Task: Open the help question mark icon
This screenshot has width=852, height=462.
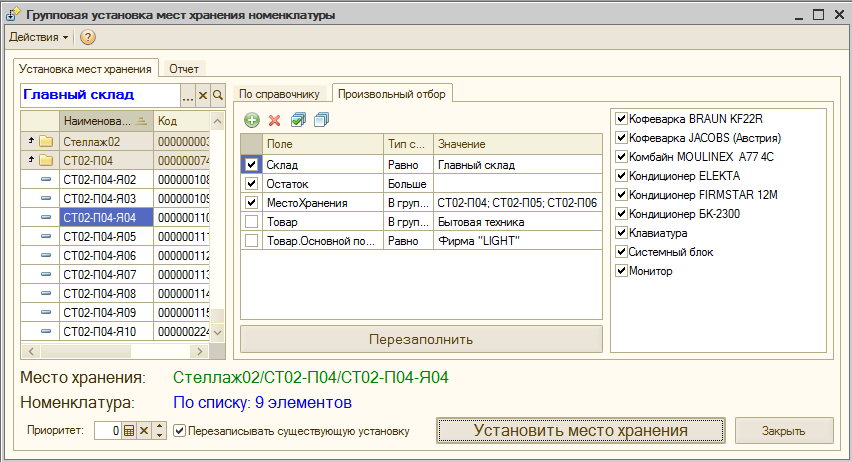Action: point(87,38)
